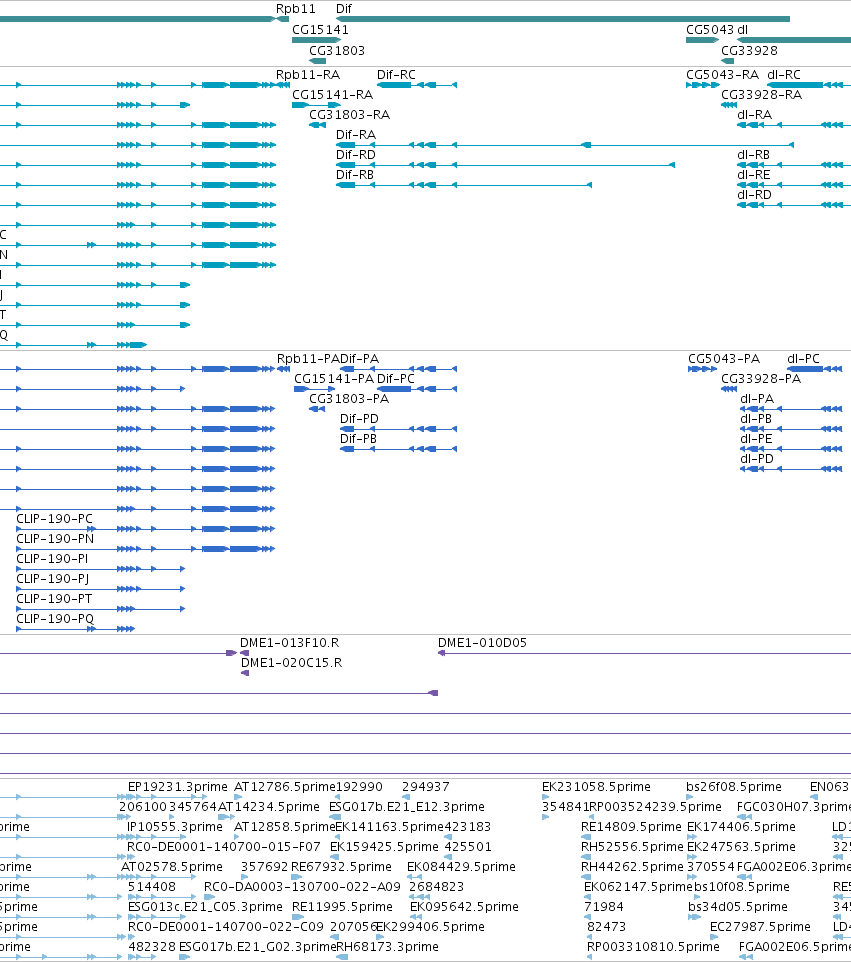Screen dimensions: 851x962
Task: Select the Dif-RA transcript label
Action: pyautogui.click(x=356, y=134)
